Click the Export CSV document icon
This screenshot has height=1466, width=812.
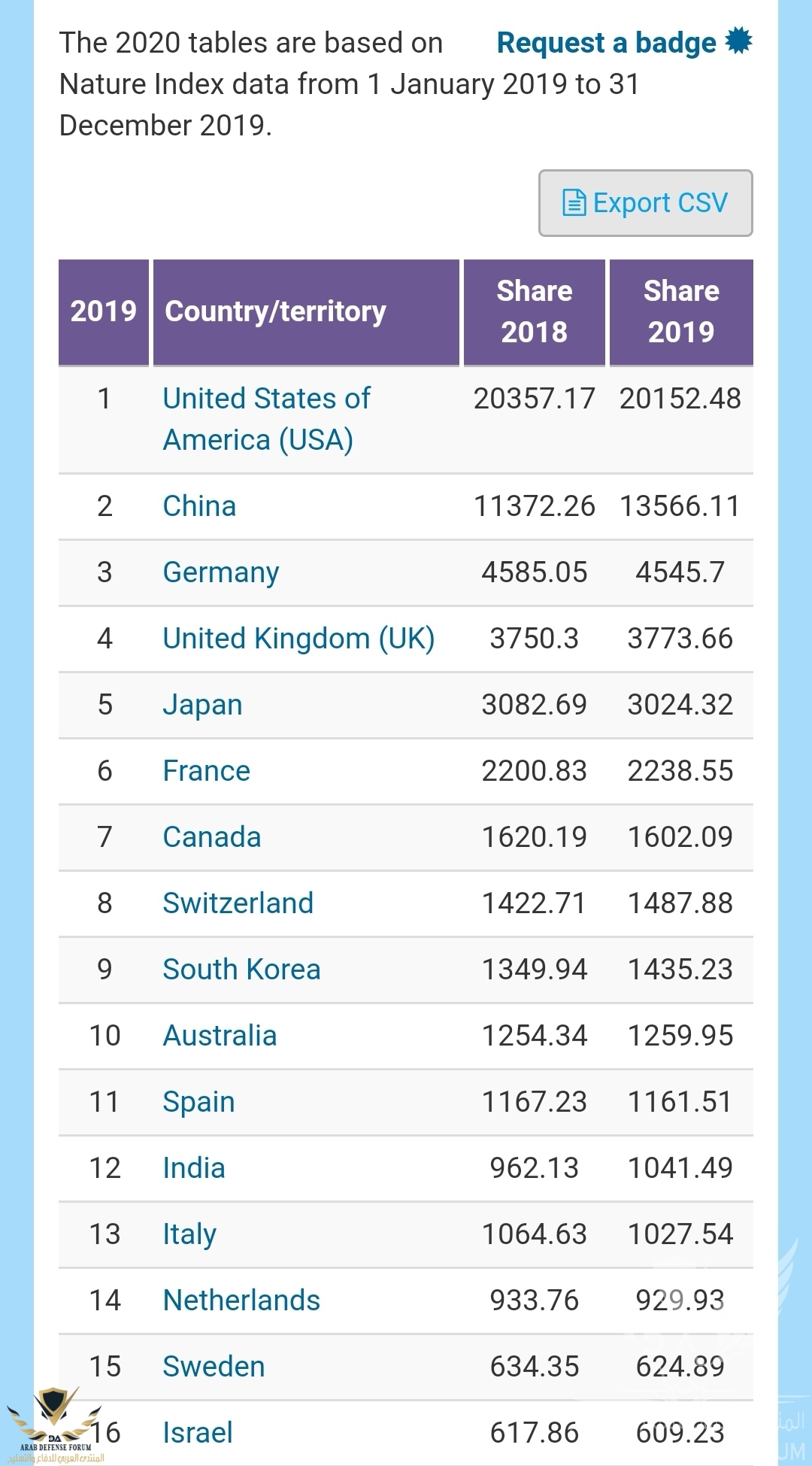pyautogui.click(x=574, y=203)
